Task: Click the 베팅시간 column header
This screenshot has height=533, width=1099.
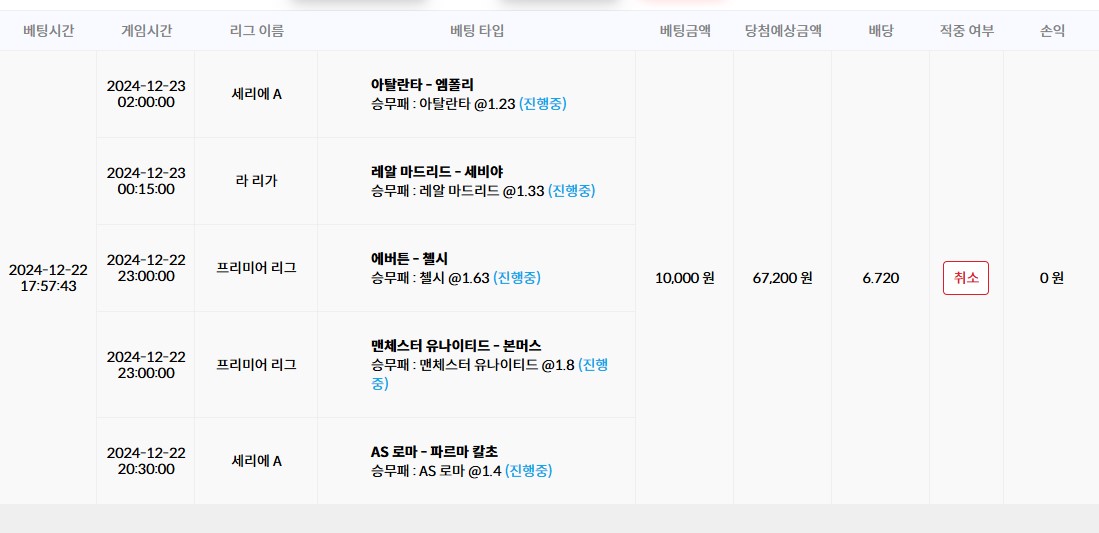Action: [48, 31]
